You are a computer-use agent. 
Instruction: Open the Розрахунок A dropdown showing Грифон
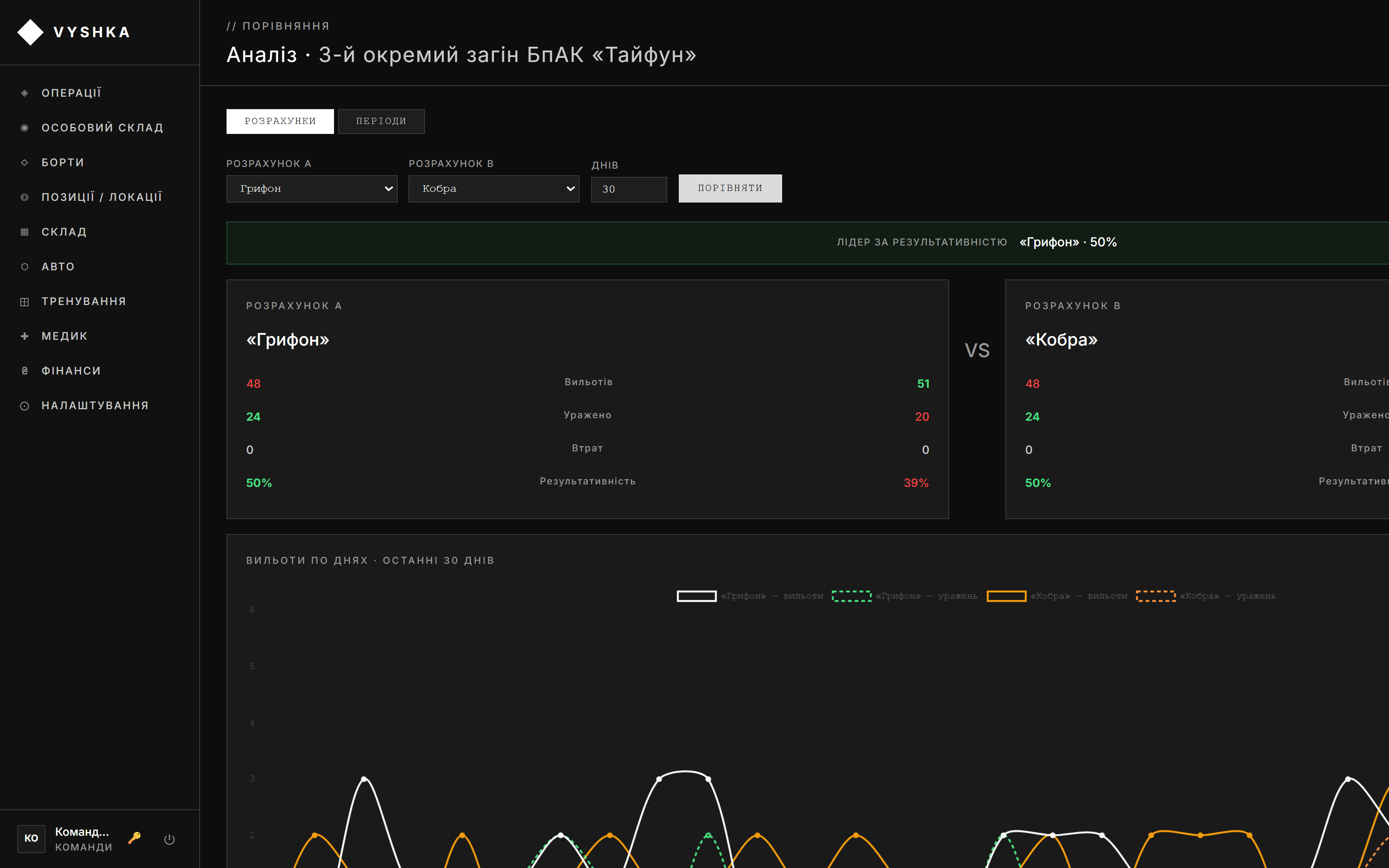pos(312,189)
